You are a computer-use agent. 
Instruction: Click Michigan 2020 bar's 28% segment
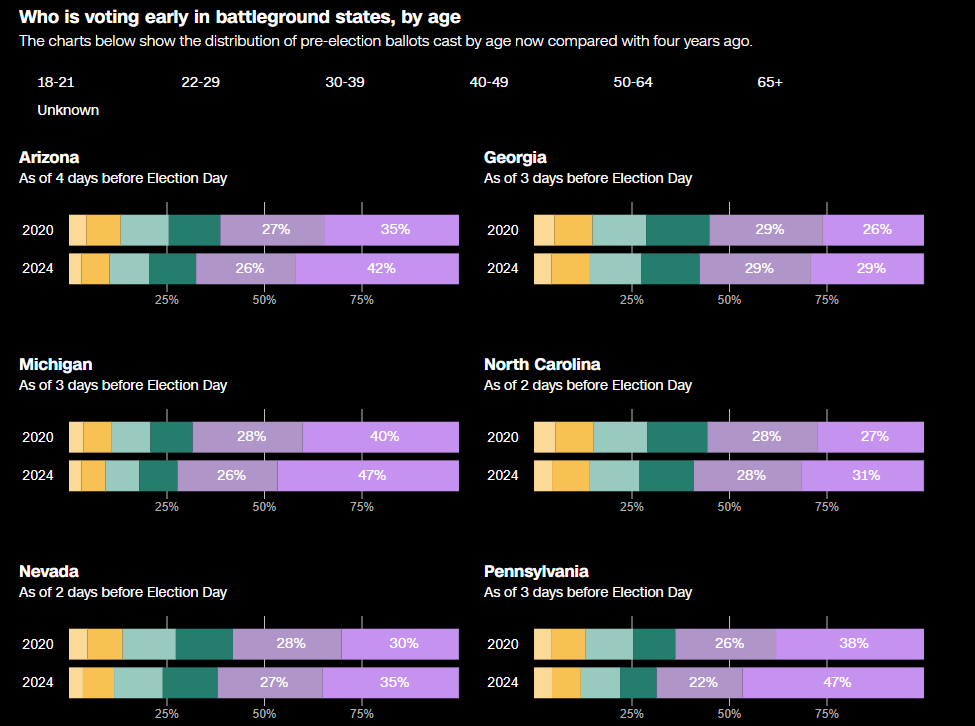tap(248, 437)
